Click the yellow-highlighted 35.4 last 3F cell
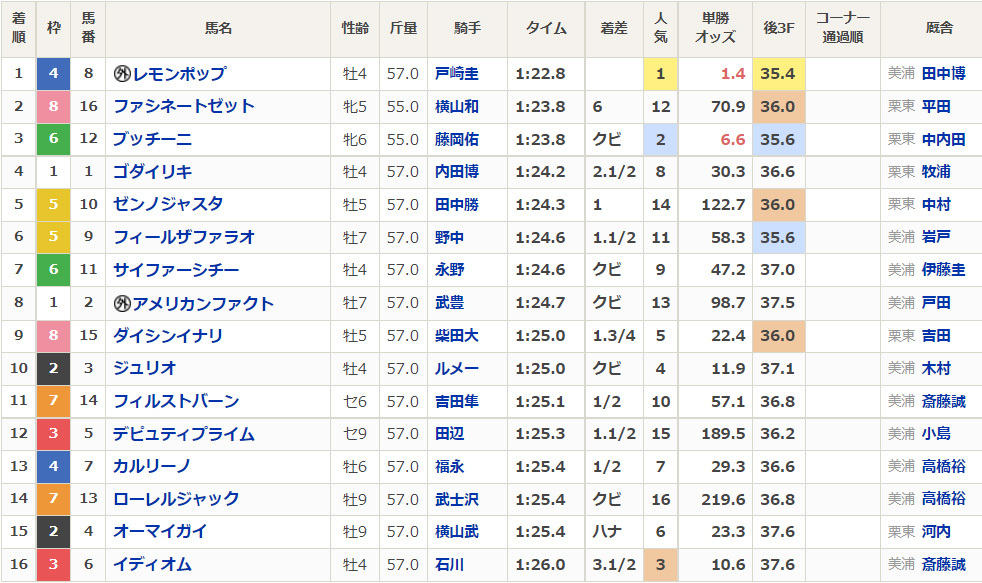The width and height of the screenshot is (982, 583). pyautogui.click(x=777, y=74)
